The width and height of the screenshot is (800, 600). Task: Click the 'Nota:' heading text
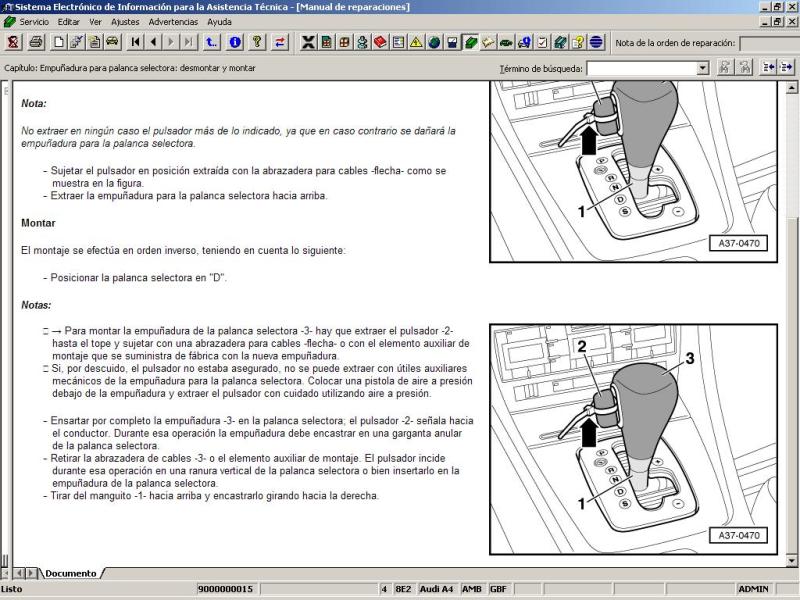34,104
